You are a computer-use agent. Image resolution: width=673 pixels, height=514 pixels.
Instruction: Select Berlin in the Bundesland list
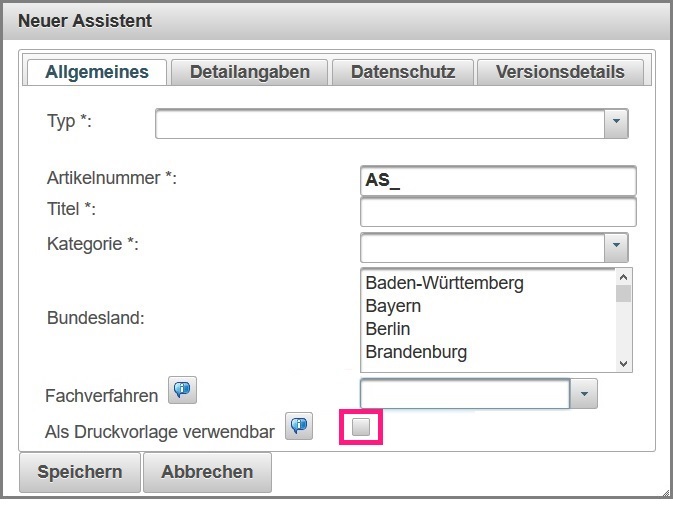pos(388,329)
